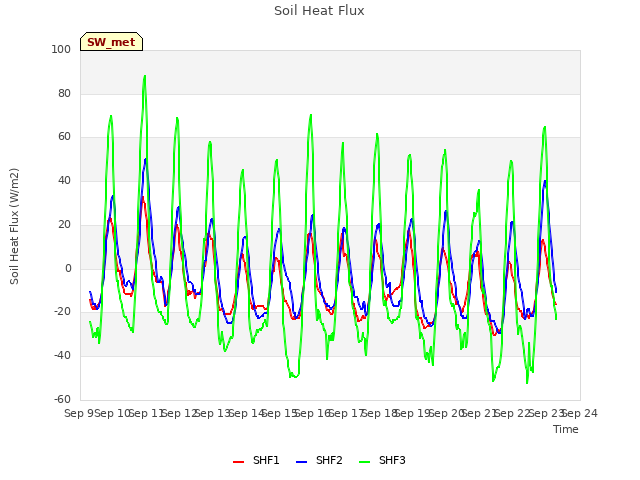Toggle the SHF3 legend entry
This screenshot has height=480, width=640.
tap(382, 460)
